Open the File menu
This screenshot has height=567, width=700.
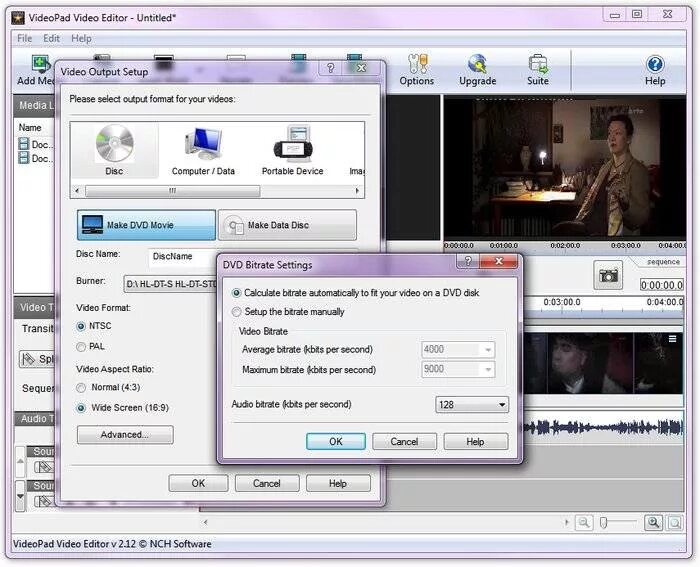point(25,38)
